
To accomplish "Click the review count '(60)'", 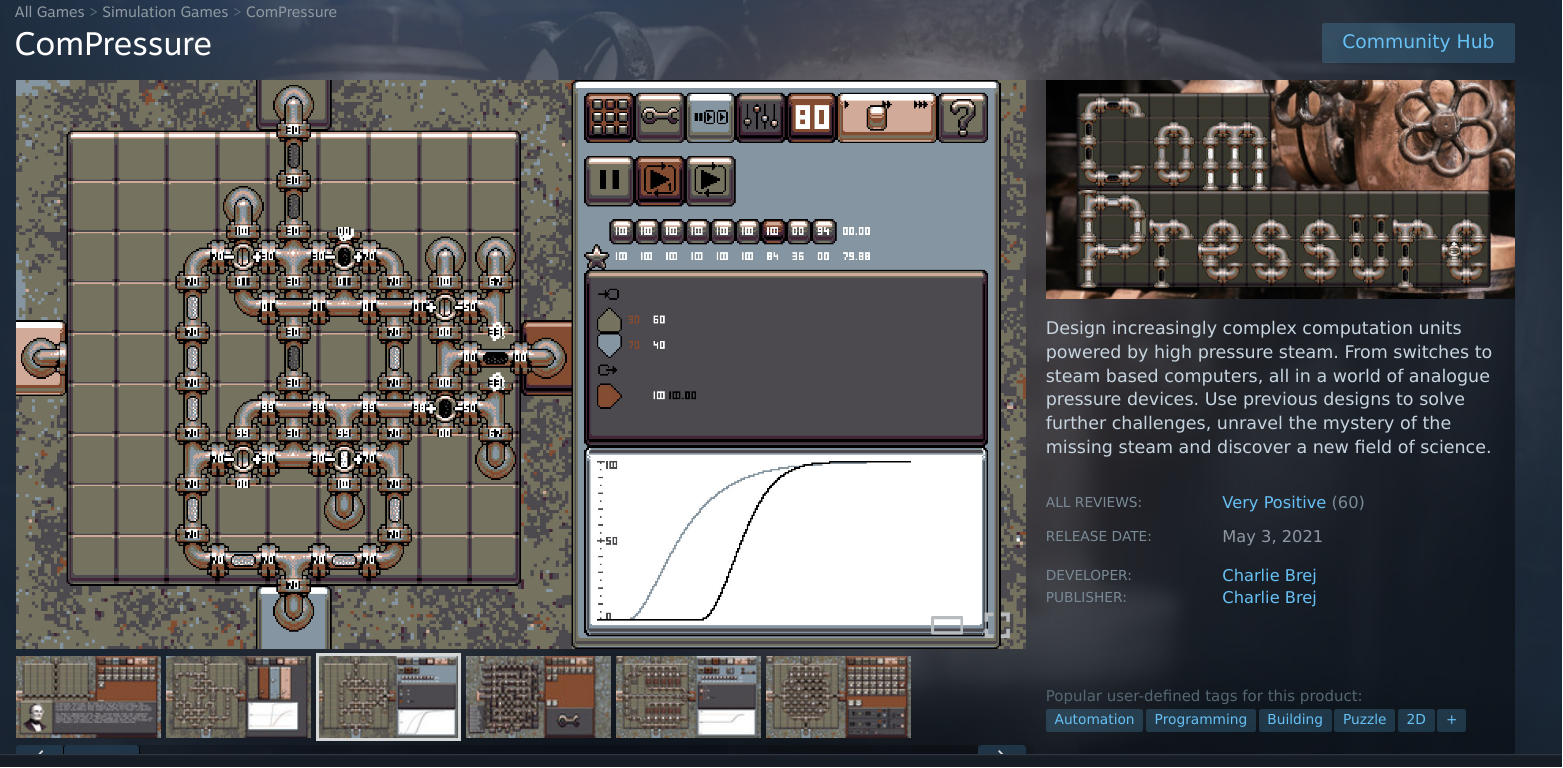I will [1347, 502].
